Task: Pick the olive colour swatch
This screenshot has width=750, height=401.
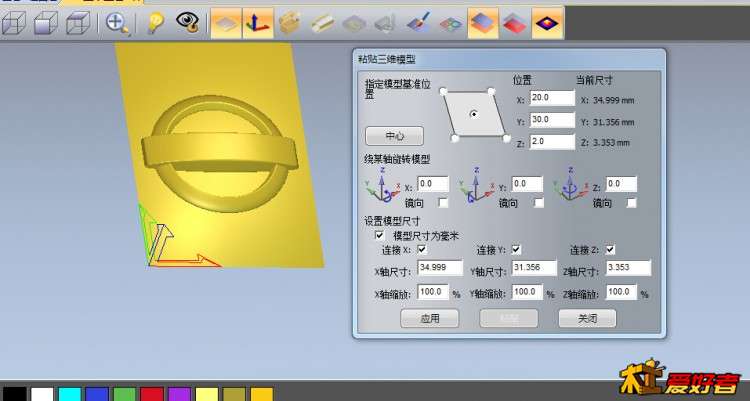Action: (x=234, y=394)
